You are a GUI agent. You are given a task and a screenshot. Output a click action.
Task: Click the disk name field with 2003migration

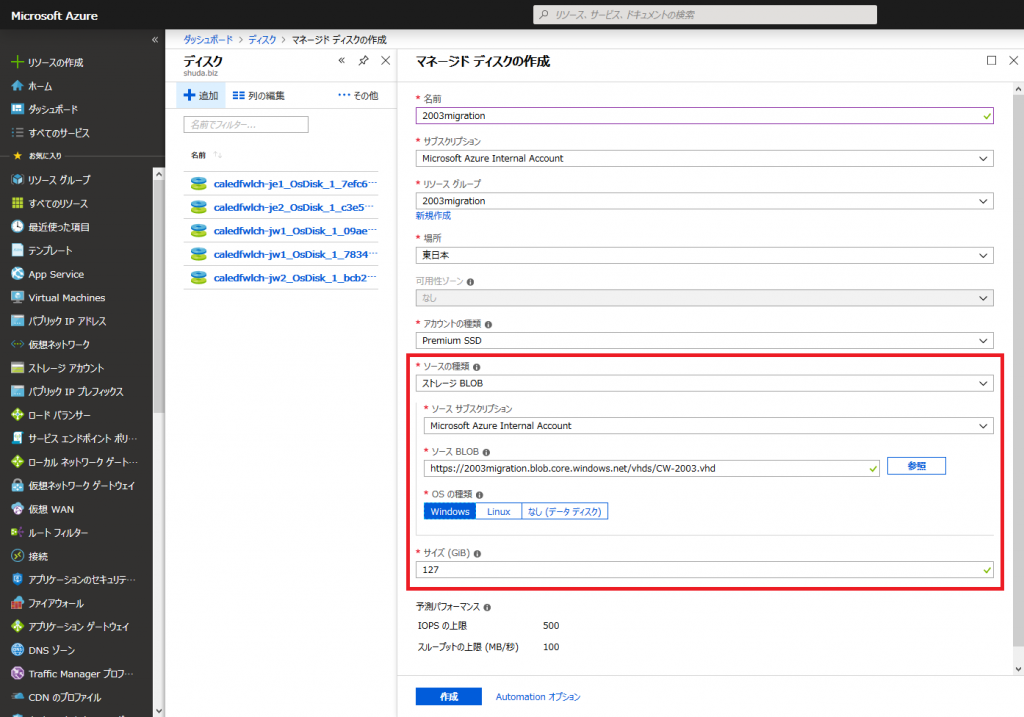(x=704, y=116)
